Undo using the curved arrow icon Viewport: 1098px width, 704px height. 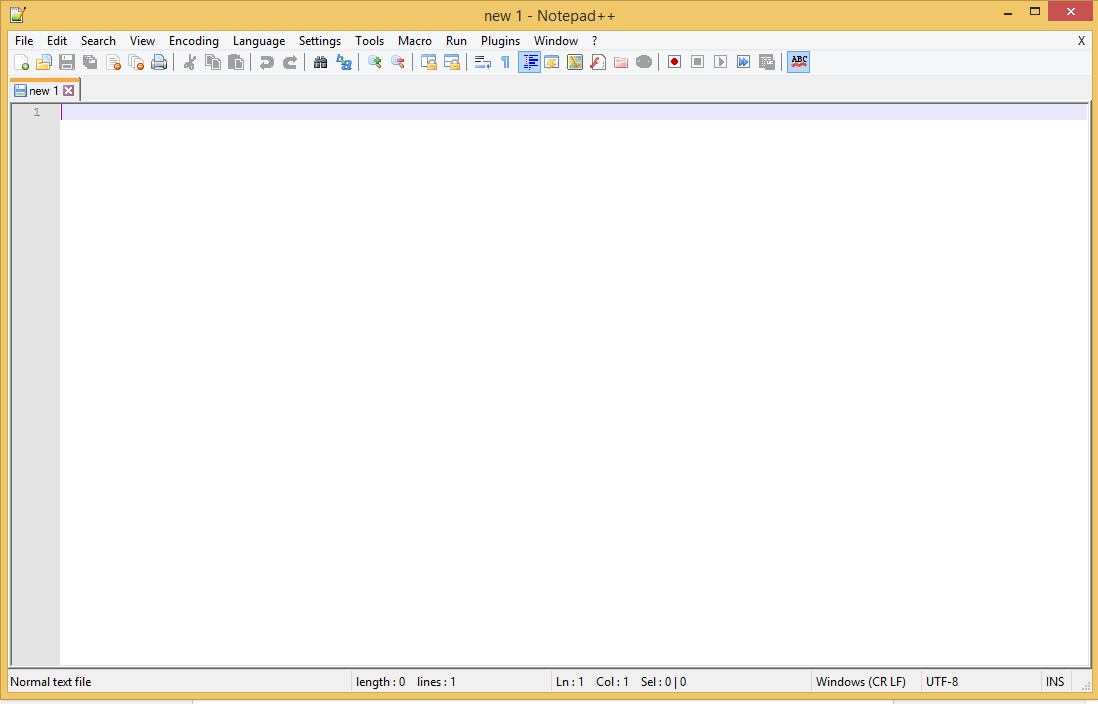[x=267, y=61]
